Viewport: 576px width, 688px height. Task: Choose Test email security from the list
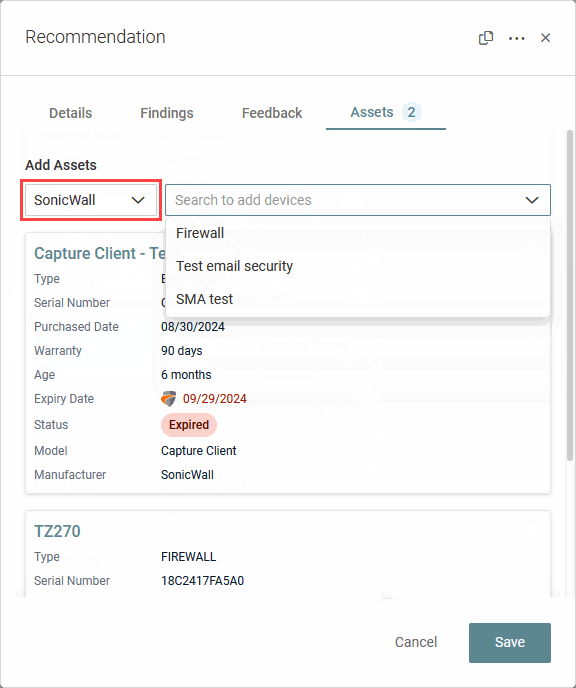click(x=358, y=266)
